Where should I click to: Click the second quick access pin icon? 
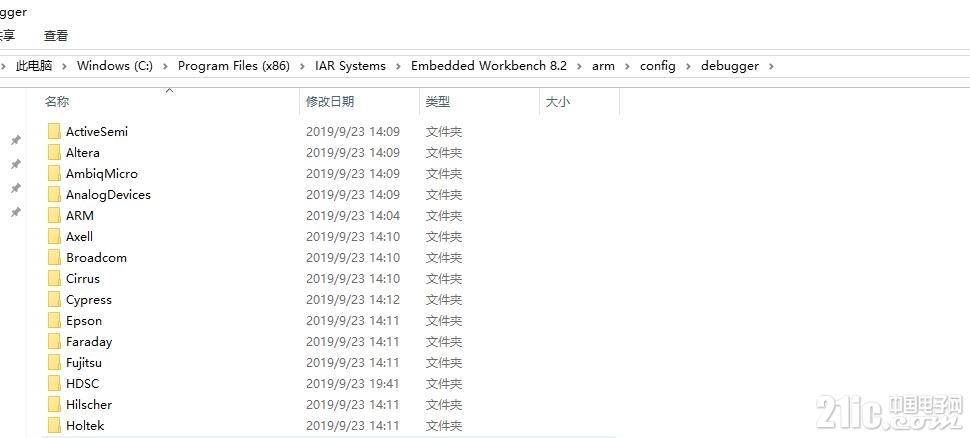pos(16,164)
